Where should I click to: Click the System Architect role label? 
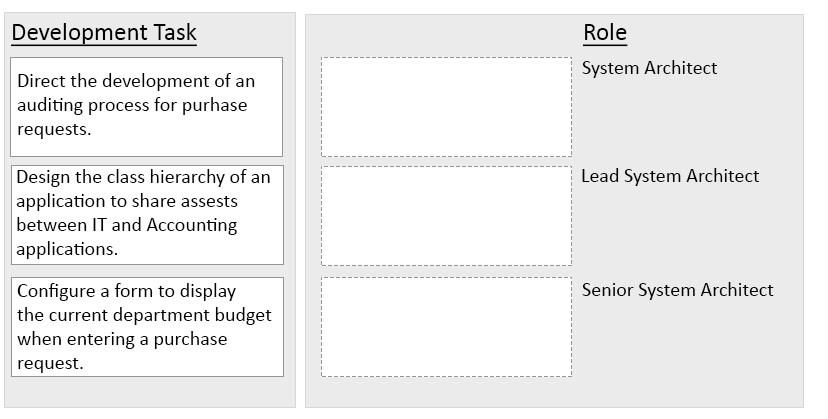(649, 68)
